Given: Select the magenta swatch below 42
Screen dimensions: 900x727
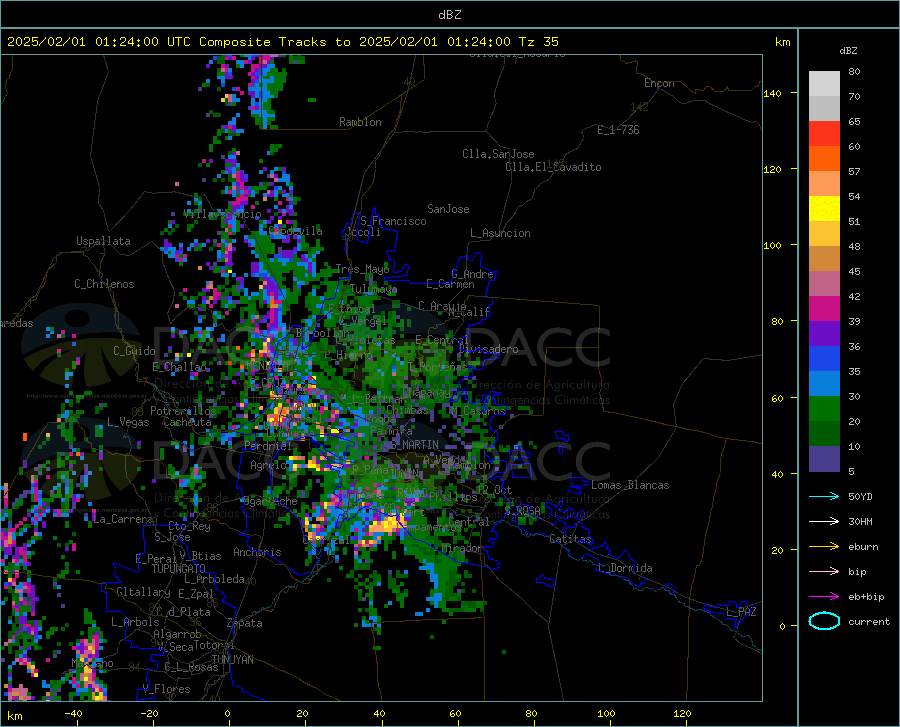Looking at the screenshot, I should point(824,309).
